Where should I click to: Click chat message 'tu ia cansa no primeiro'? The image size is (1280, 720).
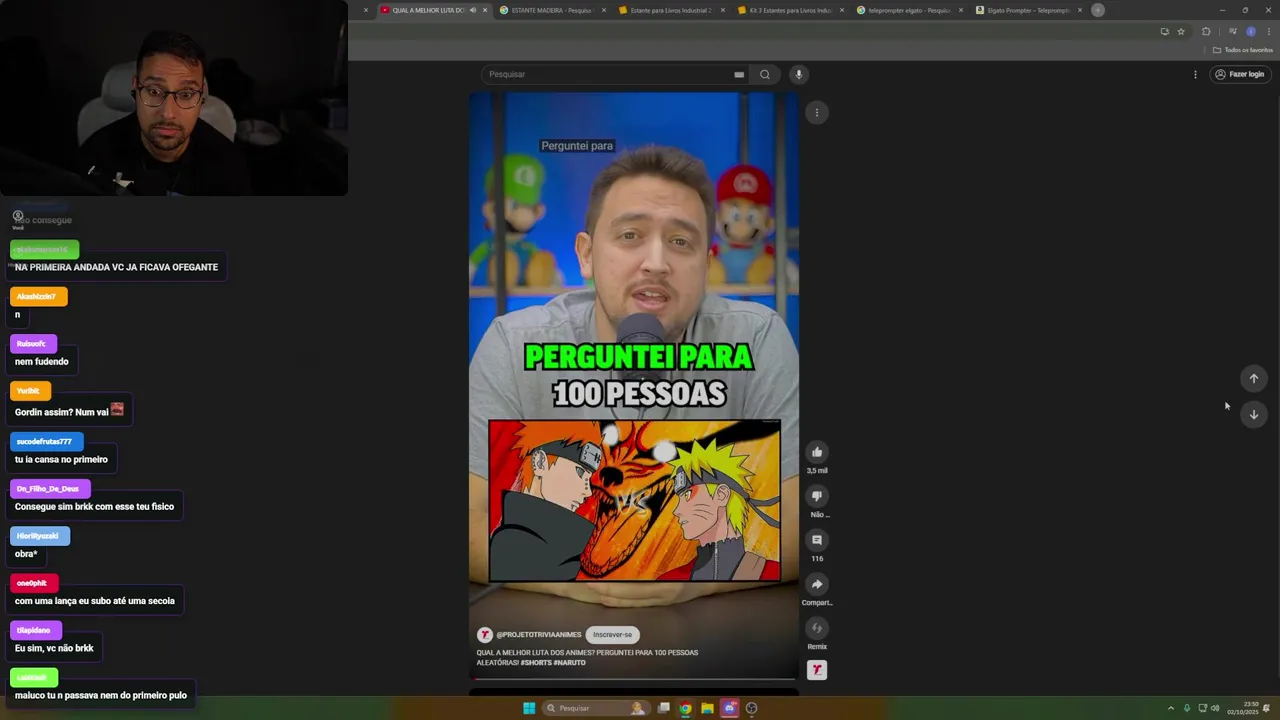point(61,459)
